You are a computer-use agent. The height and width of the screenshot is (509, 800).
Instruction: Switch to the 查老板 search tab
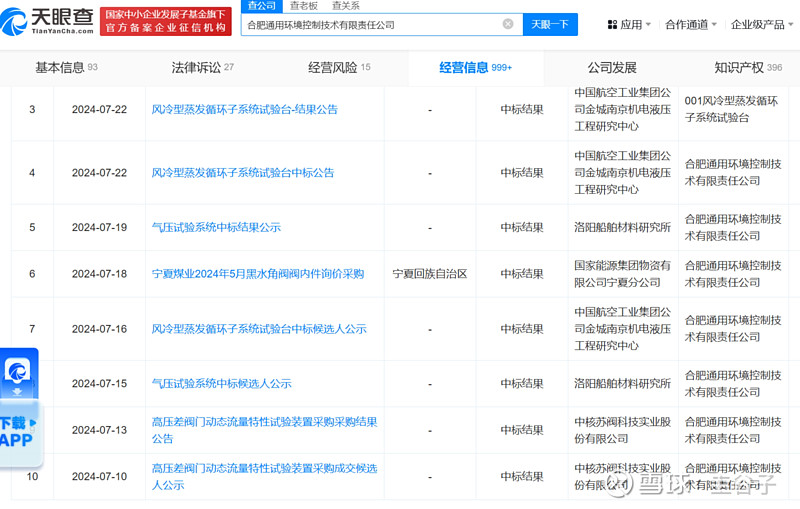[304, 6]
